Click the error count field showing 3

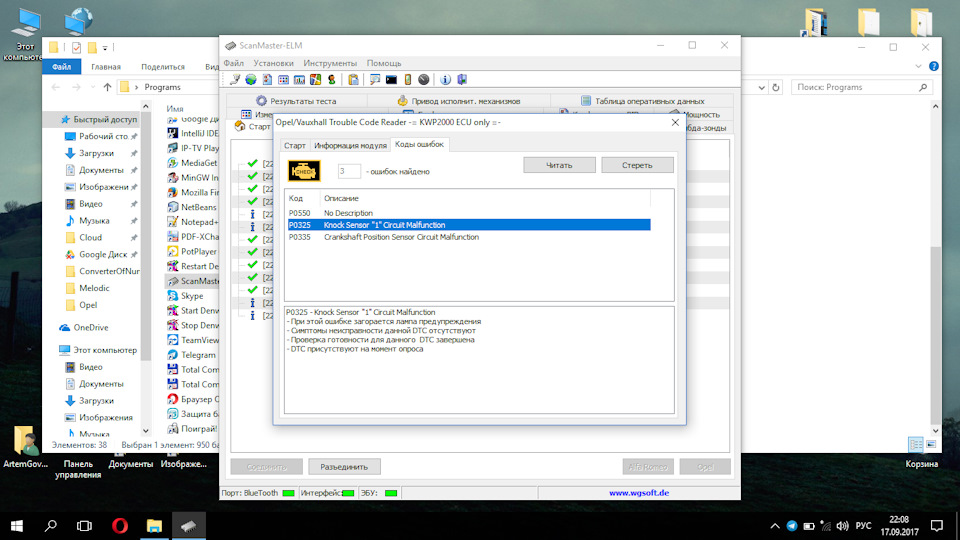pyautogui.click(x=349, y=171)
